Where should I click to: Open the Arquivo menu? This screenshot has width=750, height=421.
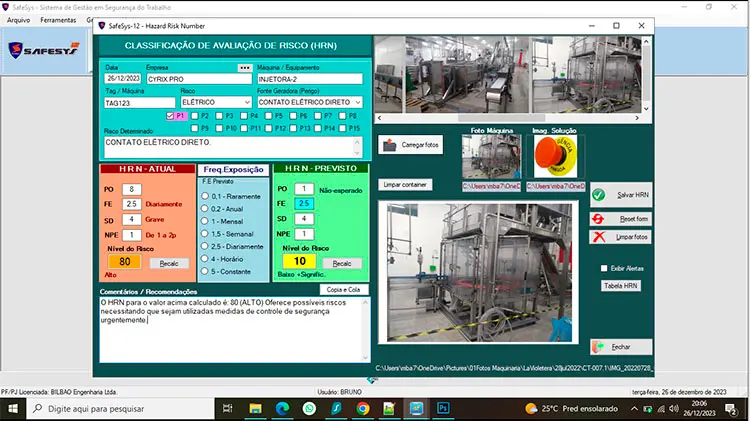click(18, 20)
